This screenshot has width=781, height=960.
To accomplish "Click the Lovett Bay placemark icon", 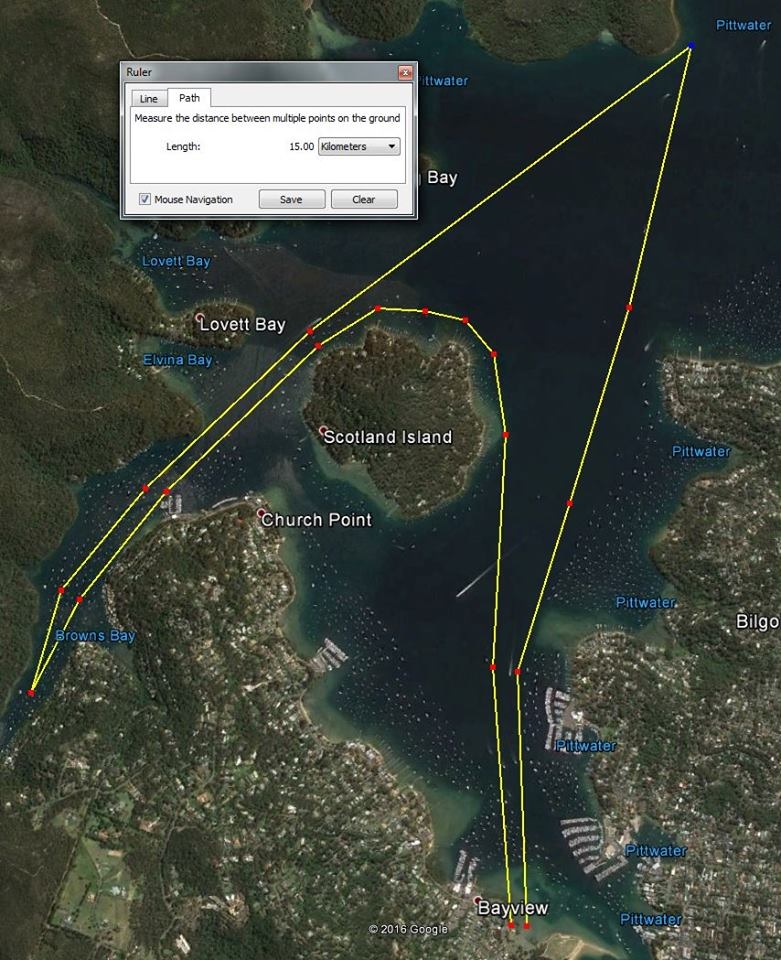I will tap(200, 318).
